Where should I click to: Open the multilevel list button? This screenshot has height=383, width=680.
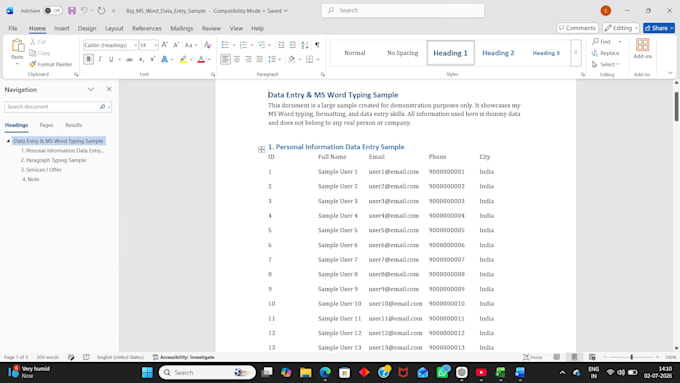click(x=262, y=45)
